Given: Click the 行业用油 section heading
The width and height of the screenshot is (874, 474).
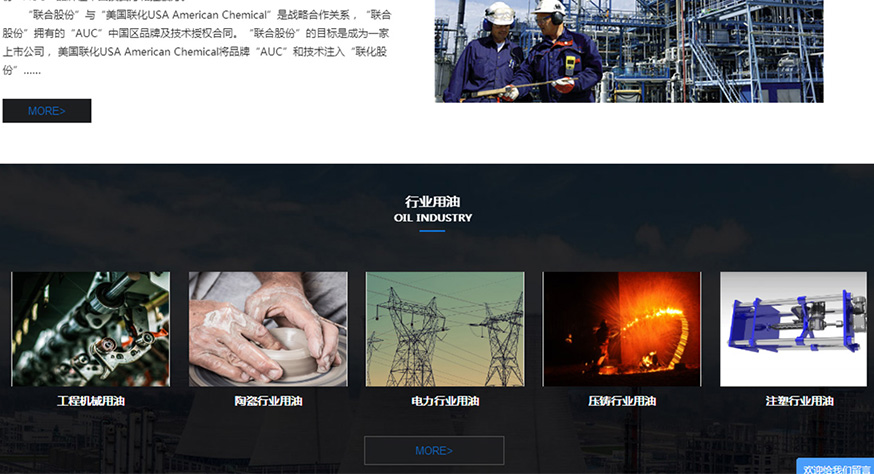Looking at the screenshot, I should coord(433,201).
